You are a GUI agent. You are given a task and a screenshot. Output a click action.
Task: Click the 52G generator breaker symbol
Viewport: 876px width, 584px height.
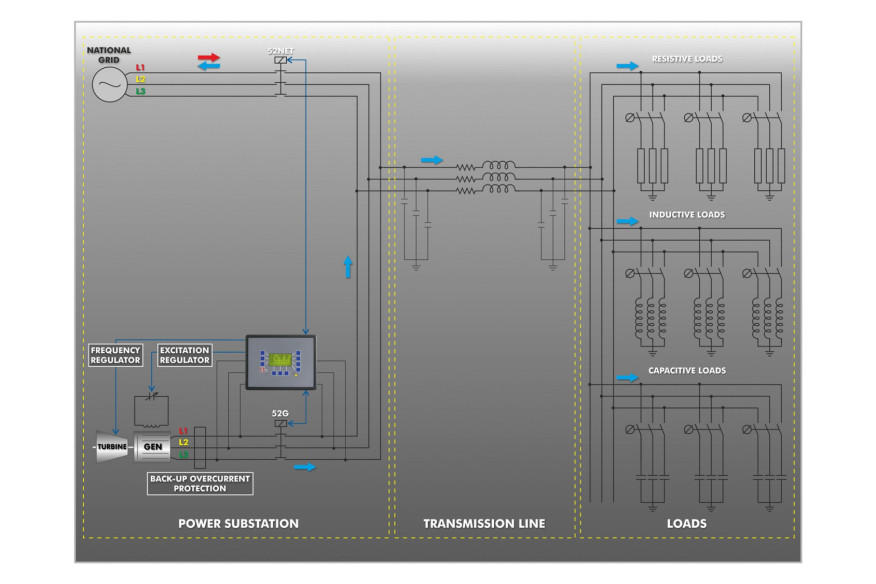point(281,423)
